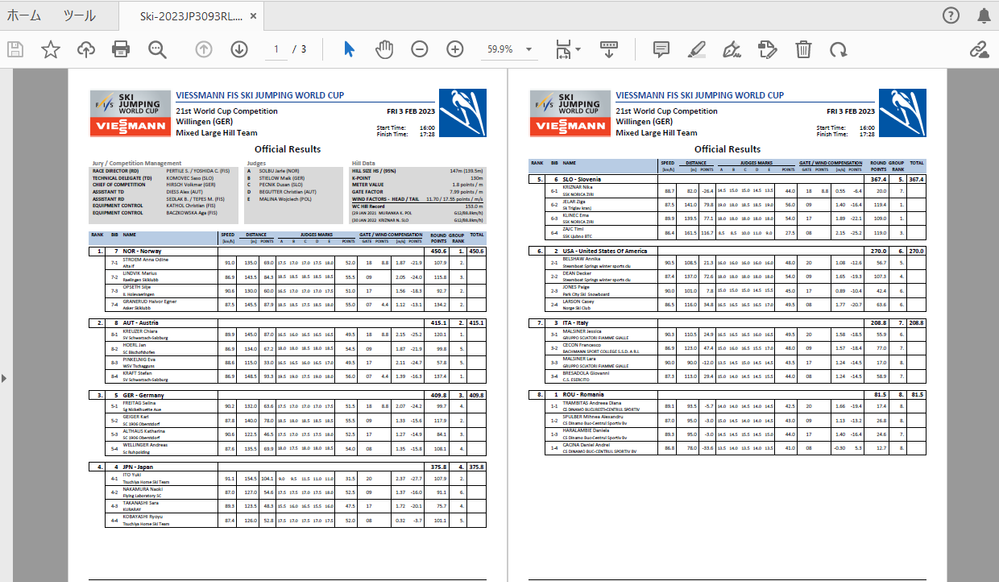Click 'Jury / Competition Management' heading
Screen dimensions: 999x582
coord(137,163)
